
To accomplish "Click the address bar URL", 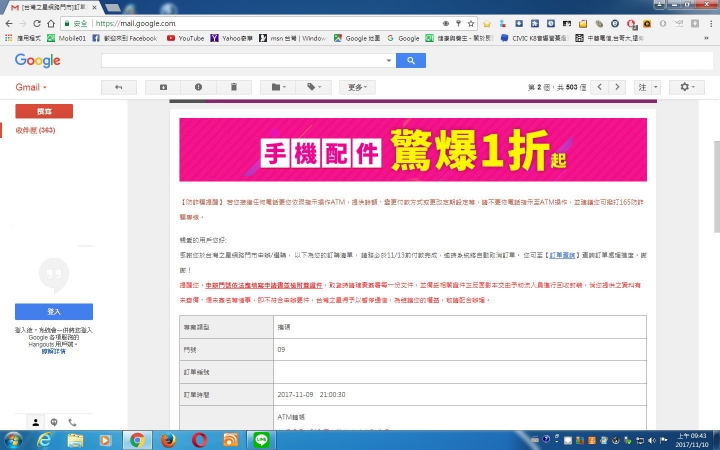I will point(135,23).
